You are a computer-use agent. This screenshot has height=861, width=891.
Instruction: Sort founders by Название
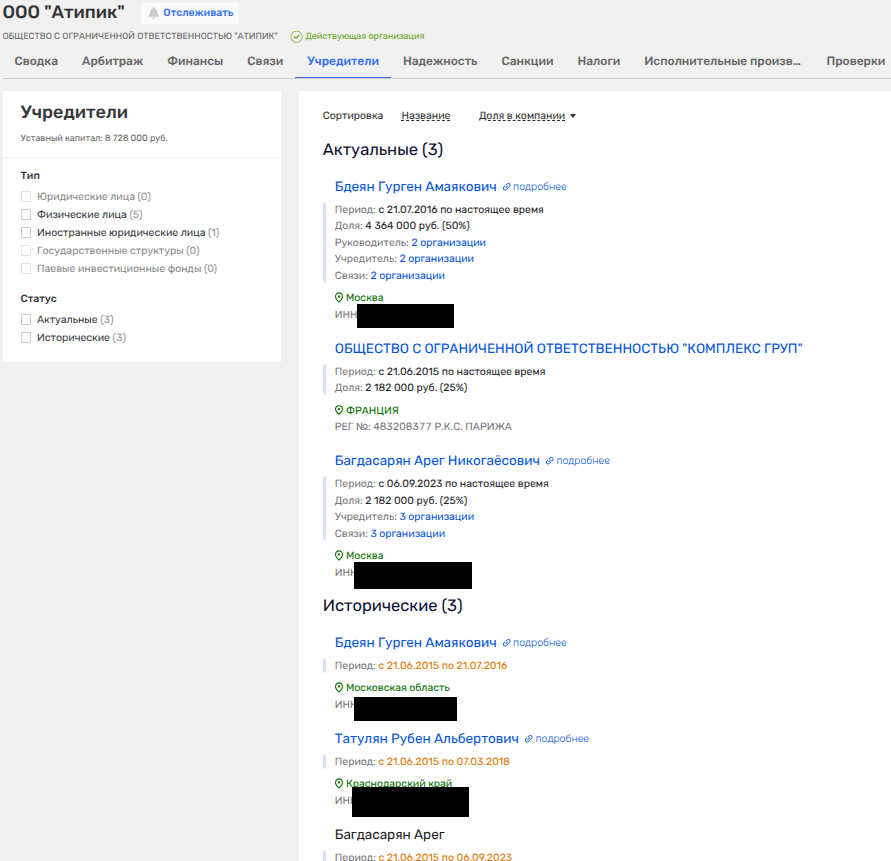(x=425, y=116)
